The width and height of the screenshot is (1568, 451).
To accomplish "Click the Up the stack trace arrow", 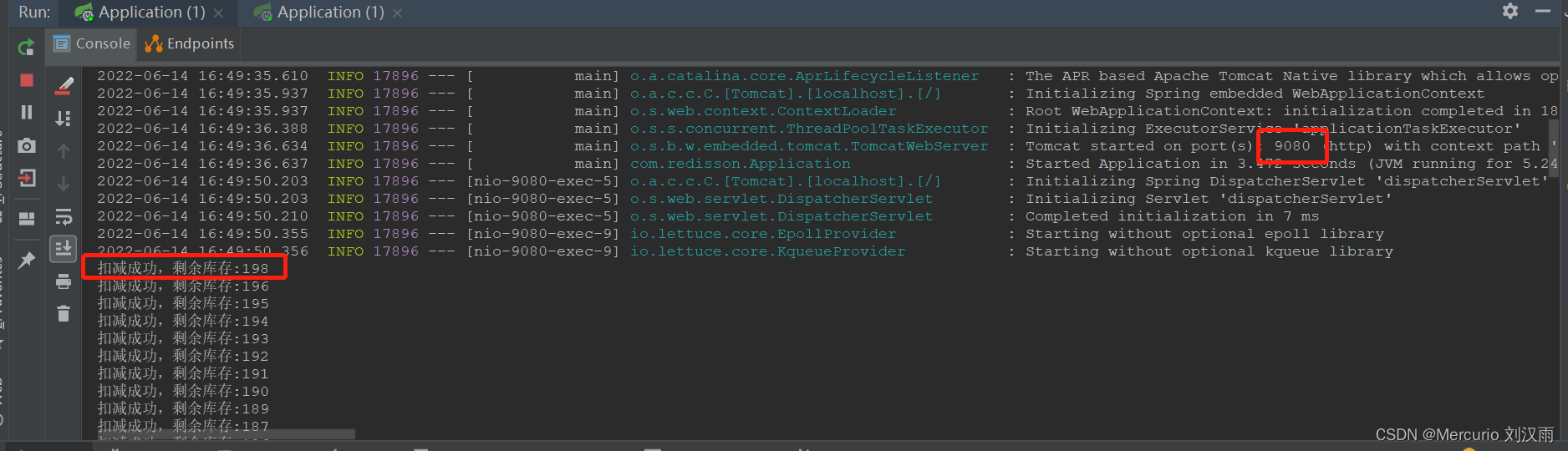I will pos(64,151).
